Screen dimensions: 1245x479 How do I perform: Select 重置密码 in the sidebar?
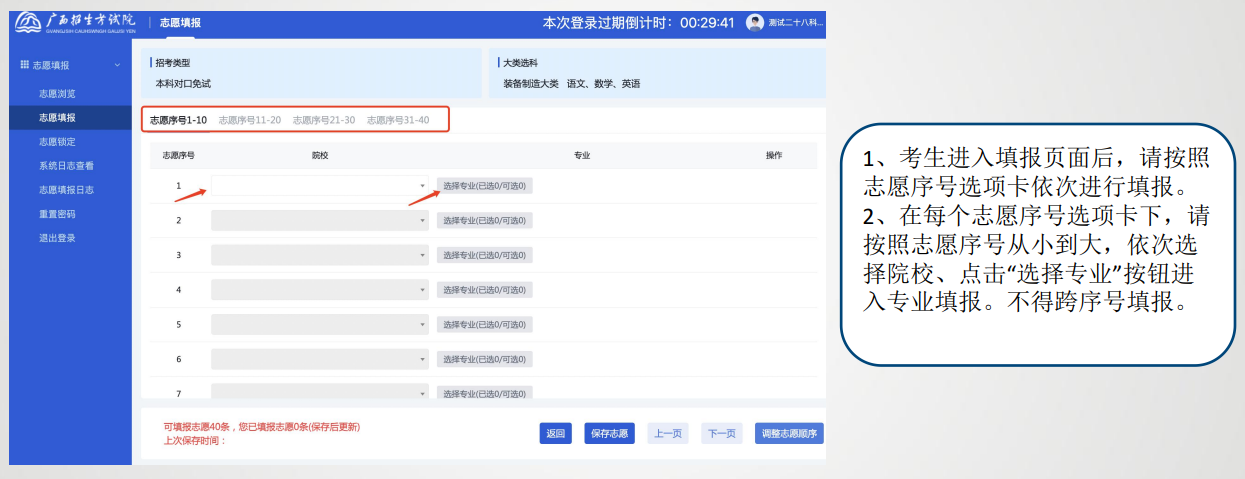[x=57, y=214]
